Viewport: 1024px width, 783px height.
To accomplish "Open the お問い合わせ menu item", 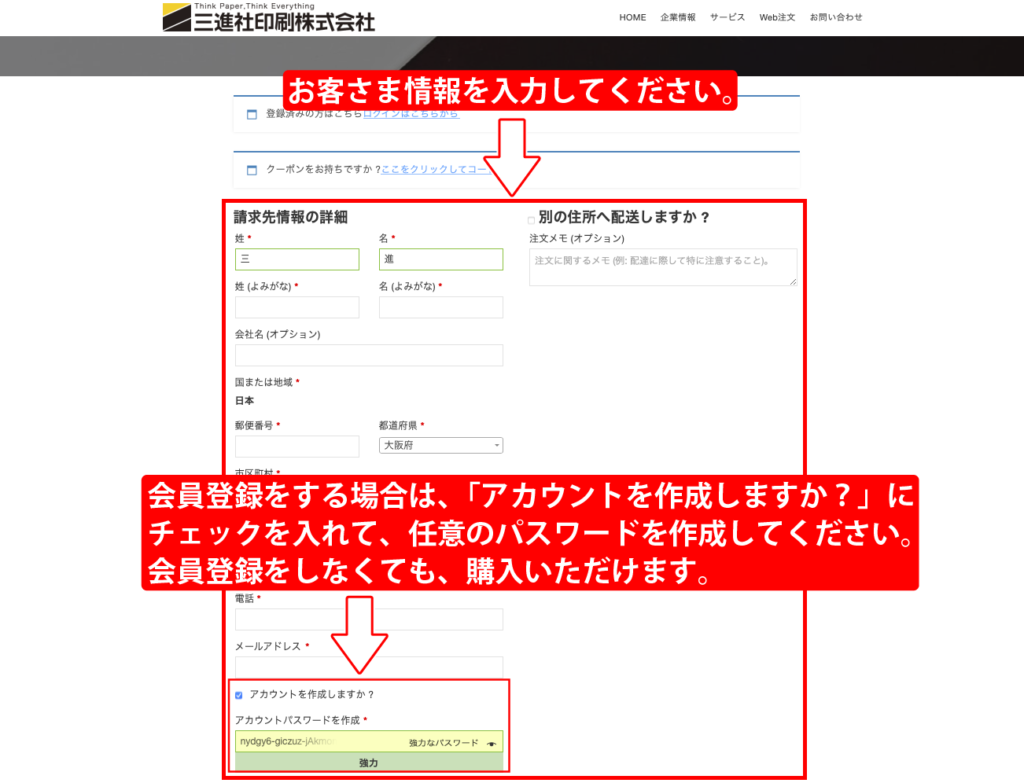I will click(x=835, y=18).
